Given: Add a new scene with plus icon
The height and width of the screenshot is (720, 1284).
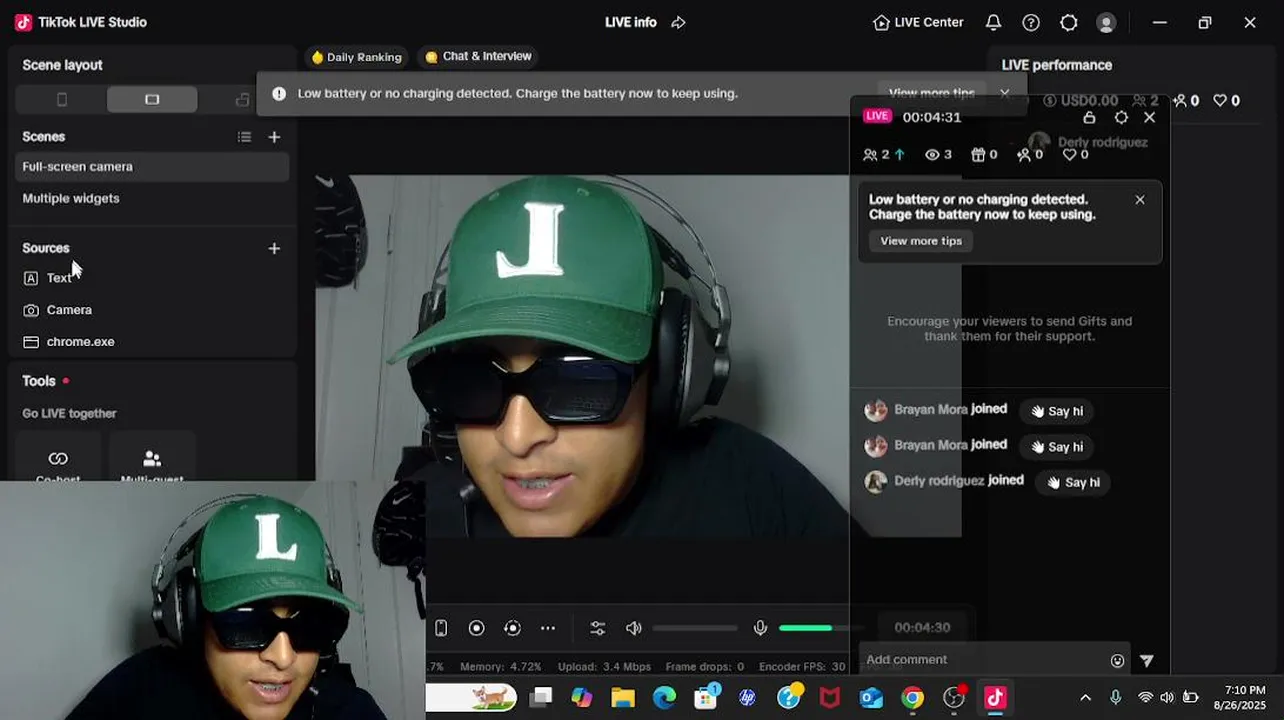Looking at the screenshot, I should click(x=274, y=137).
